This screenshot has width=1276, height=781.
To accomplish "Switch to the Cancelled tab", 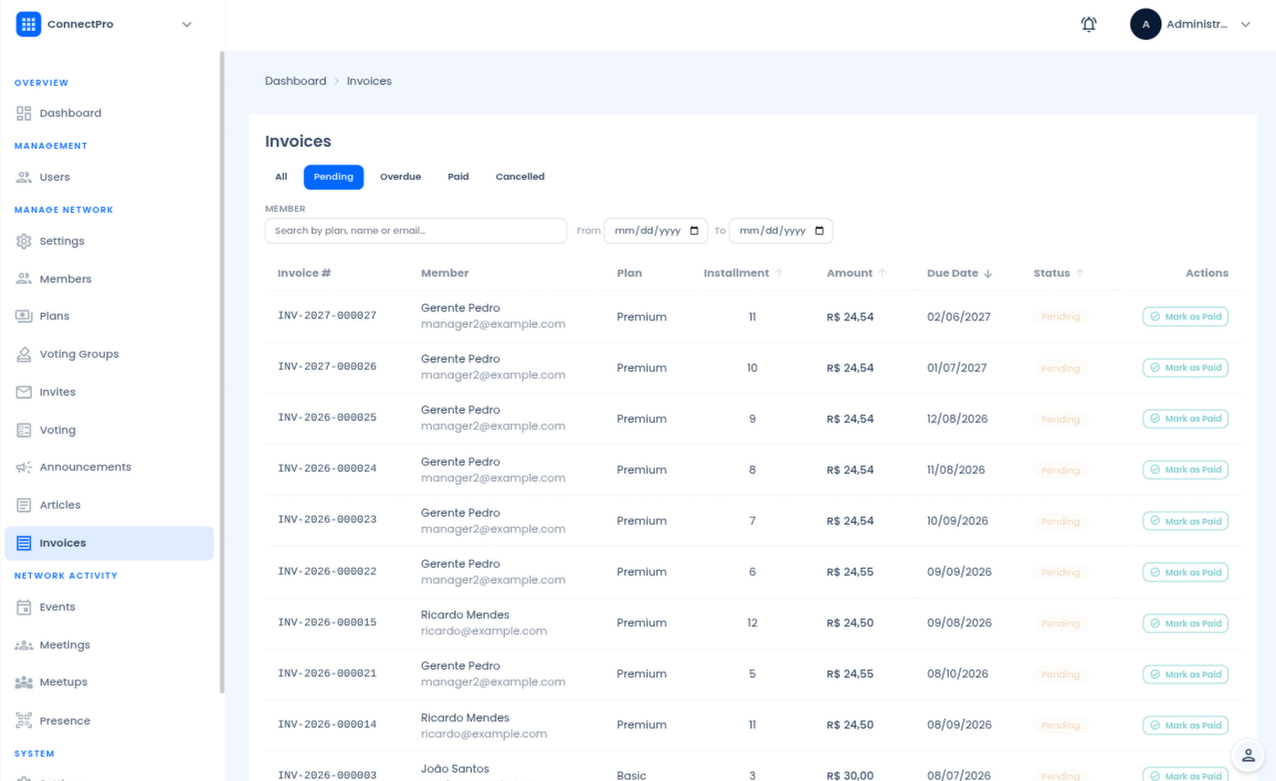I will pyautogui.click(x=520, y=177).
